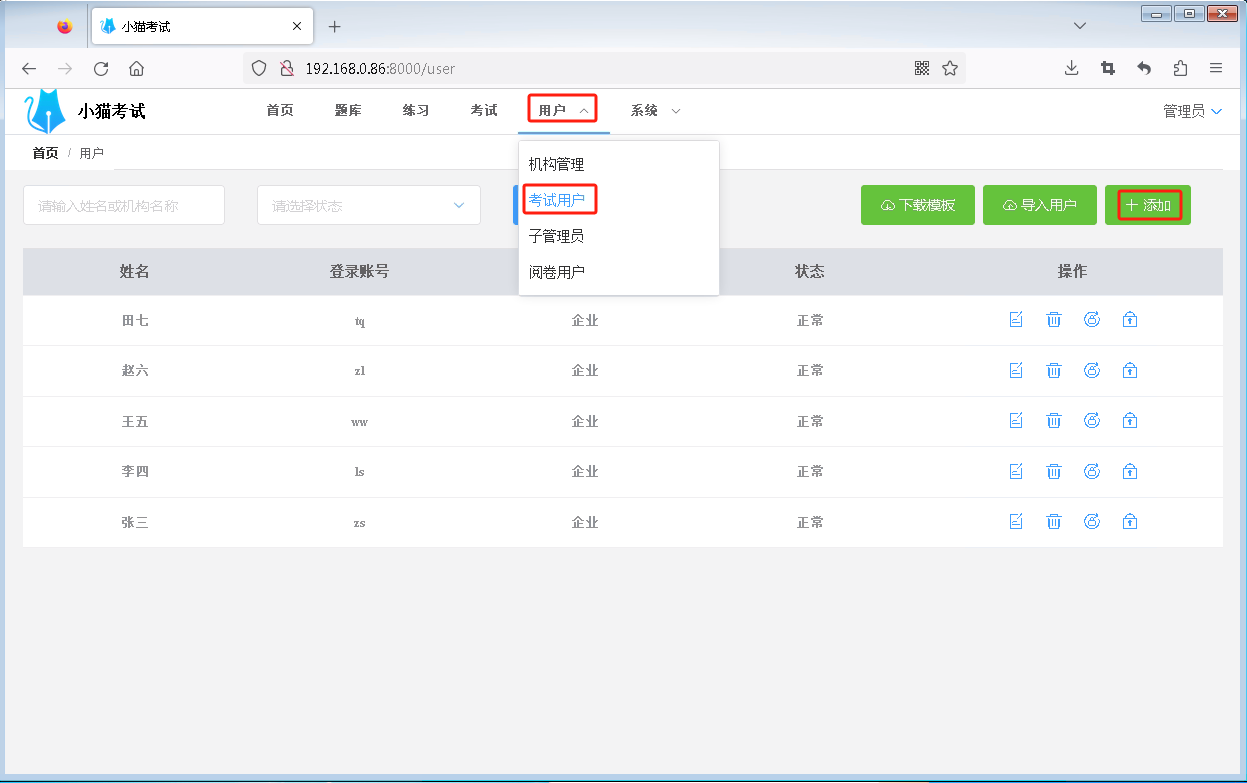Choose 子管理员 in the dropdown menu
This screenshot has width=1247, height=783.
(x=557, y=236)
